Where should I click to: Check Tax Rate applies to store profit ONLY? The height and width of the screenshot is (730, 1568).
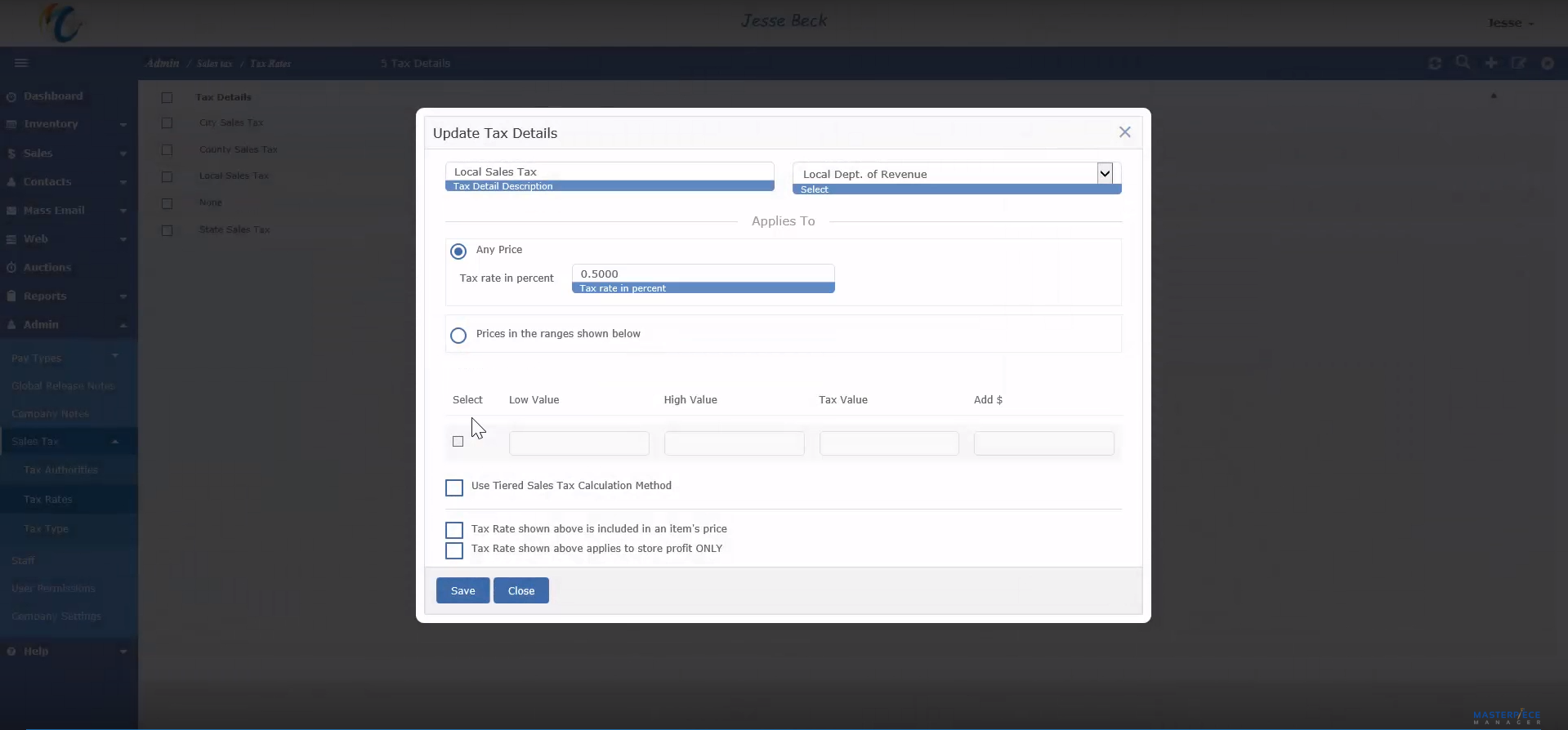tap(454, 550)
